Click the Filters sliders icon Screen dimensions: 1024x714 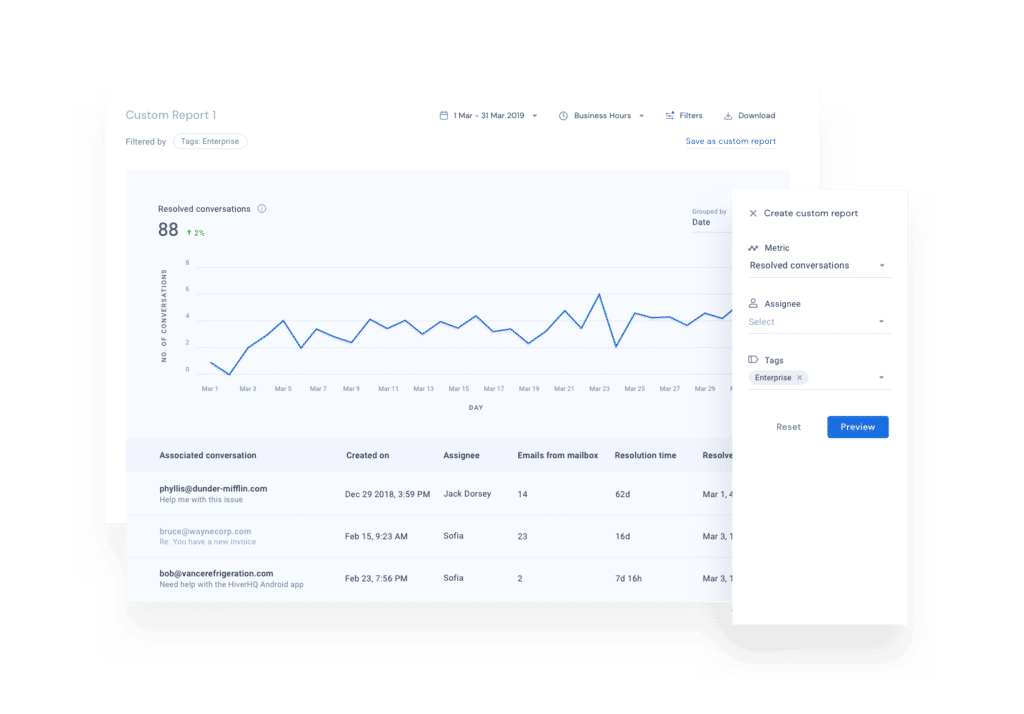point(669,116)
